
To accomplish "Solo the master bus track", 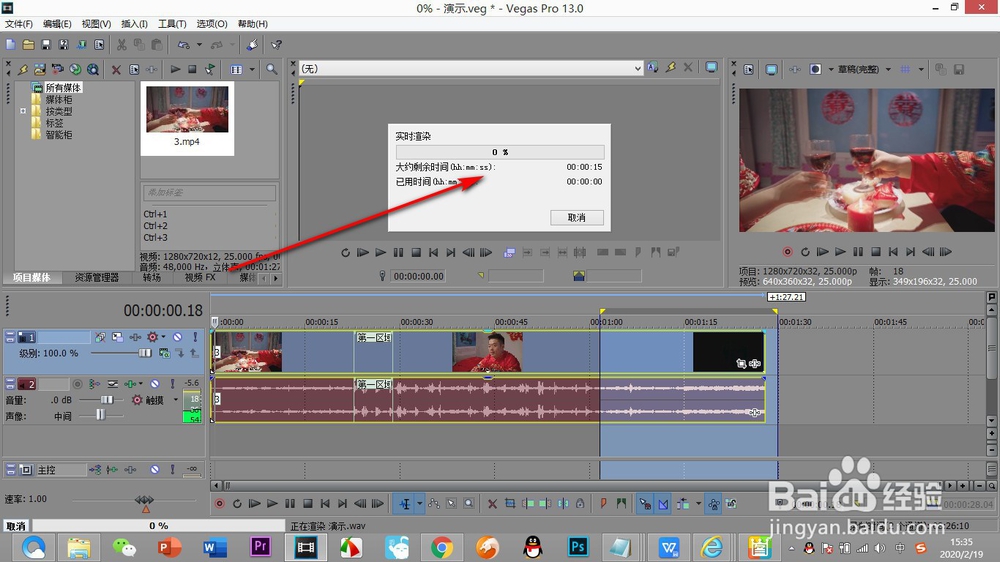I will (172, 470).
